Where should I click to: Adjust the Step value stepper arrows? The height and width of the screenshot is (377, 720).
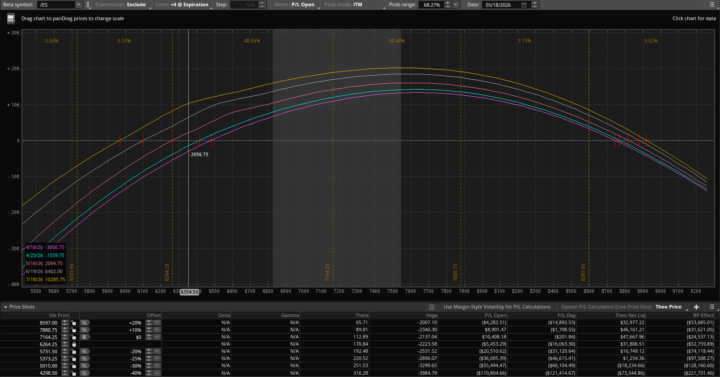[262, 5]
